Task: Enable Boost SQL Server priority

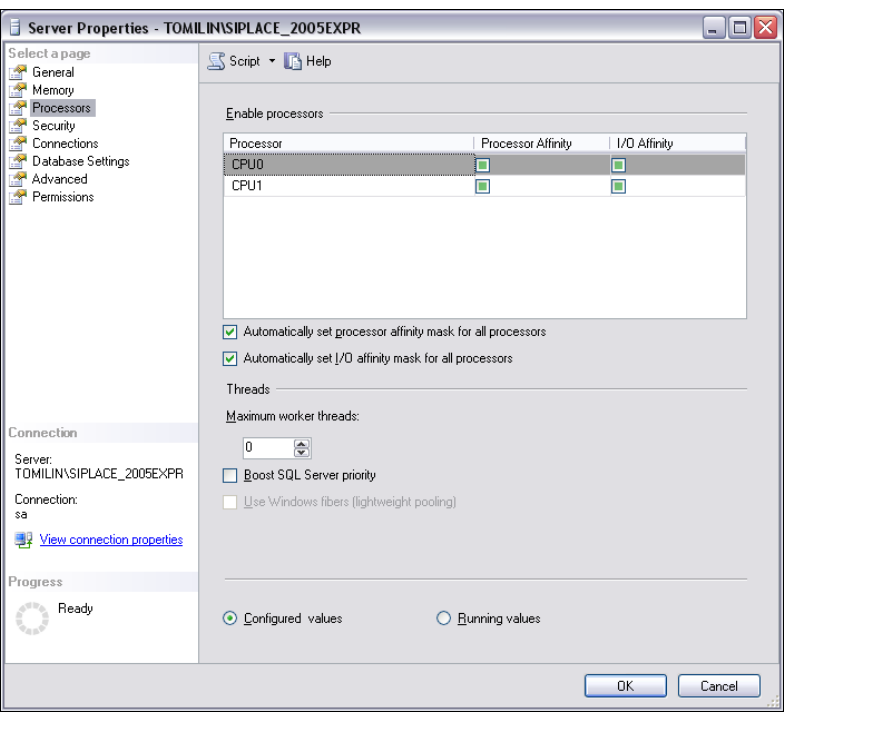Action: [x=230, y=475]
